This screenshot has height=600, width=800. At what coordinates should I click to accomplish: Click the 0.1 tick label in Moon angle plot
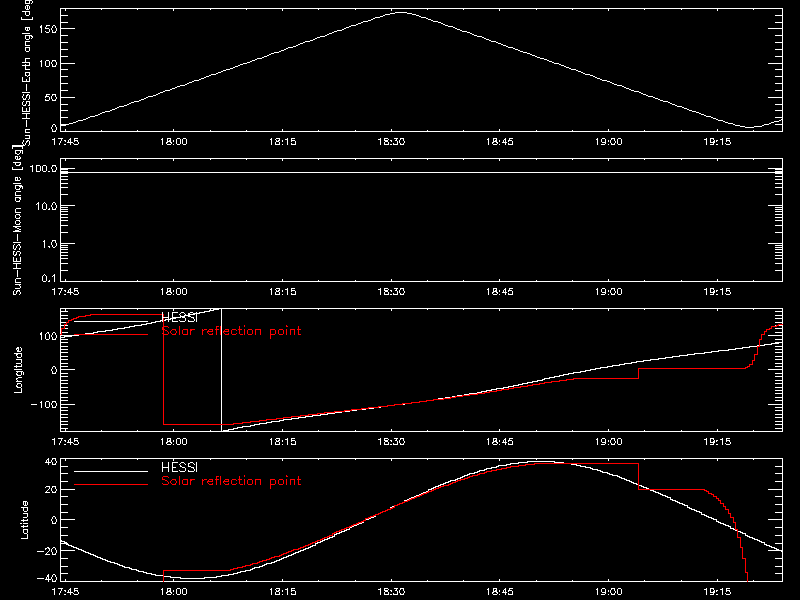[x=49, y=279]
